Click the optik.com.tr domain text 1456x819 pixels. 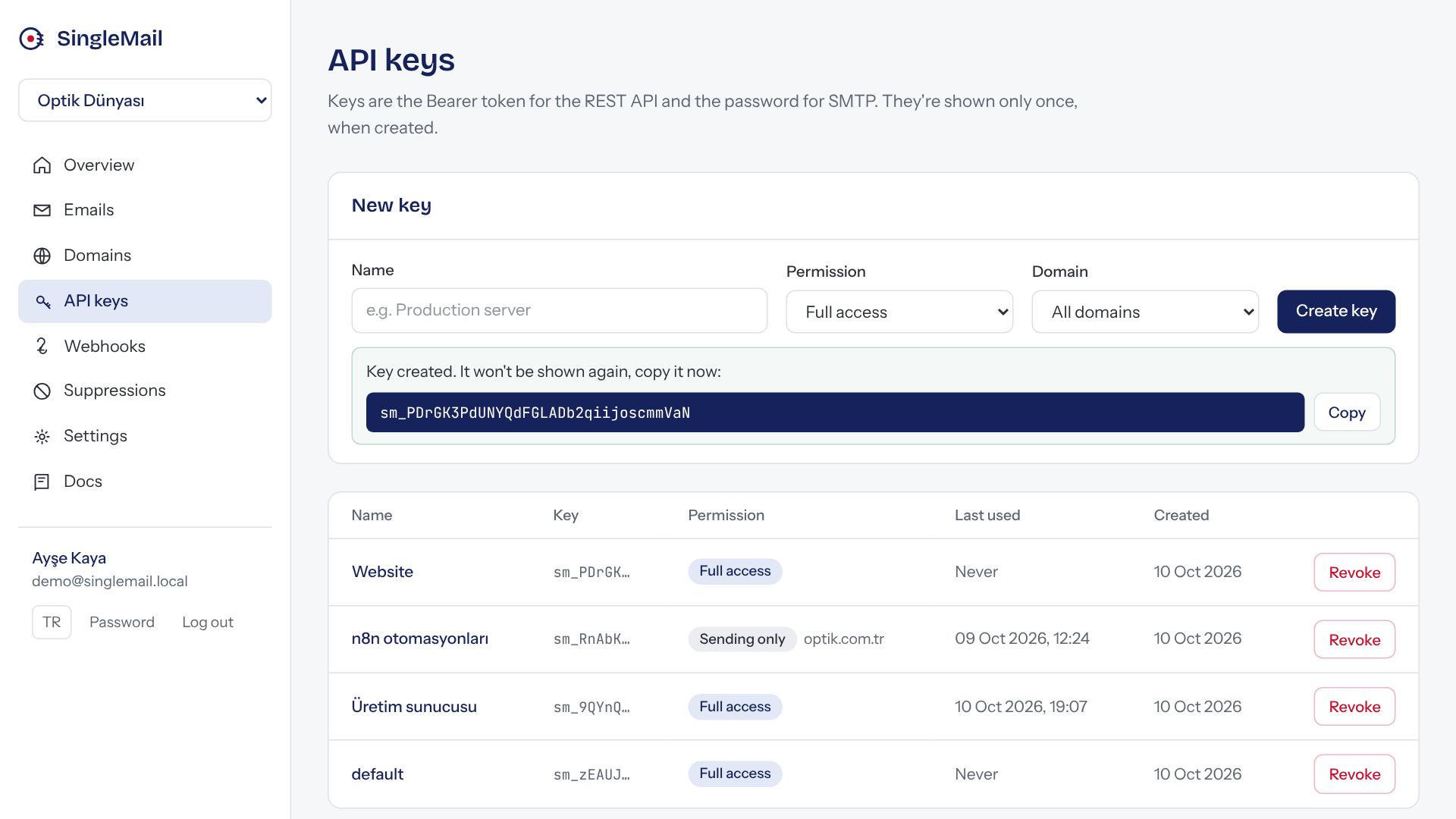844,639
